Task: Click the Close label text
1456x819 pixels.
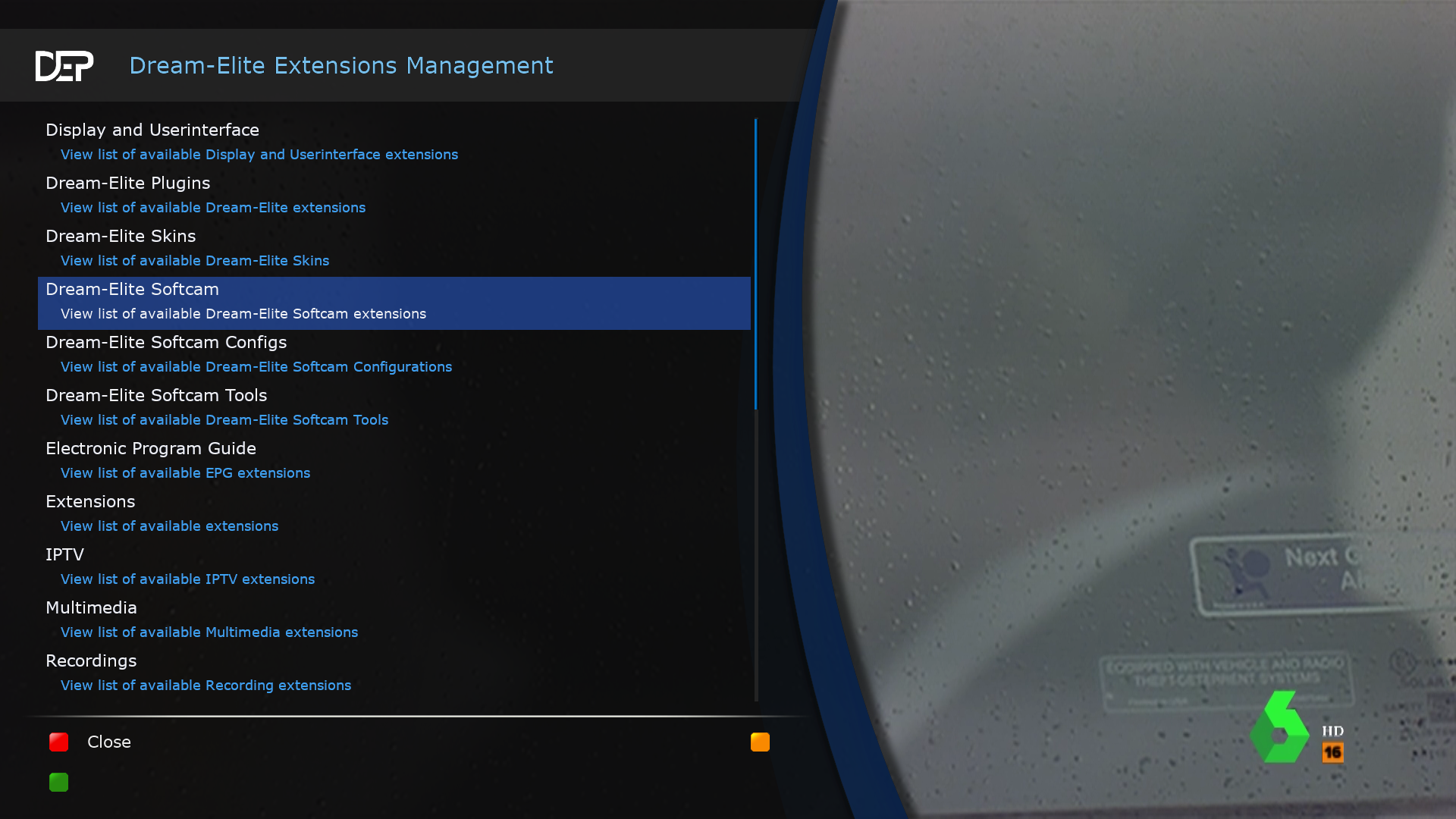Action: (x=108, y=742)
